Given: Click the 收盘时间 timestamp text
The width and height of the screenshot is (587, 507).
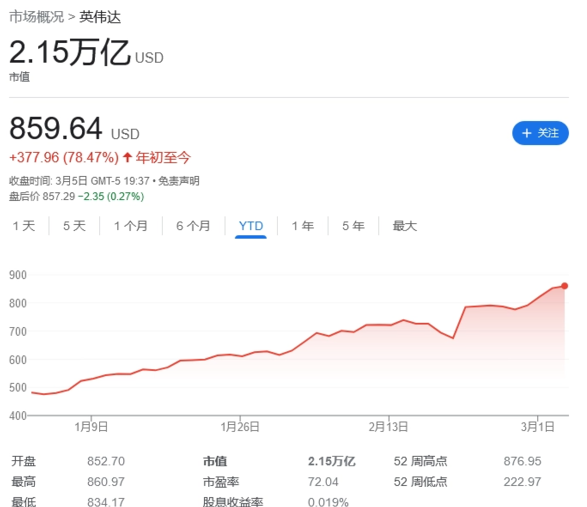Looking at the screenshot, I should tap(79, 181).
